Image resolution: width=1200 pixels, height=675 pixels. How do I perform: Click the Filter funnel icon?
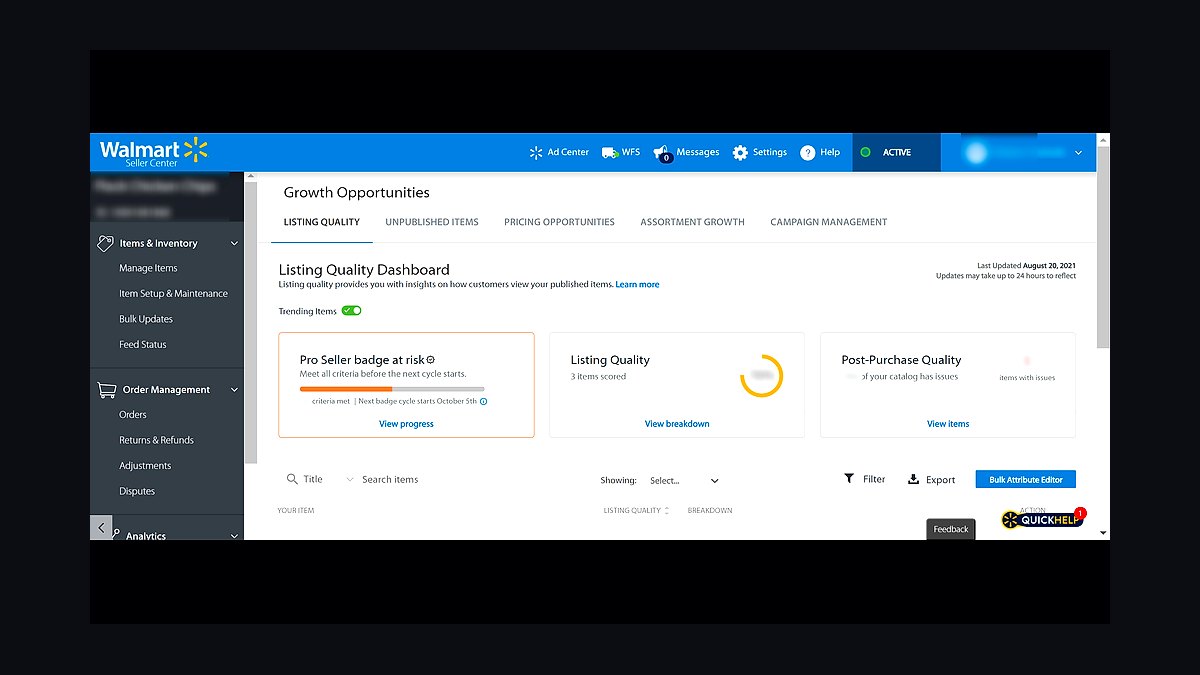849,479
